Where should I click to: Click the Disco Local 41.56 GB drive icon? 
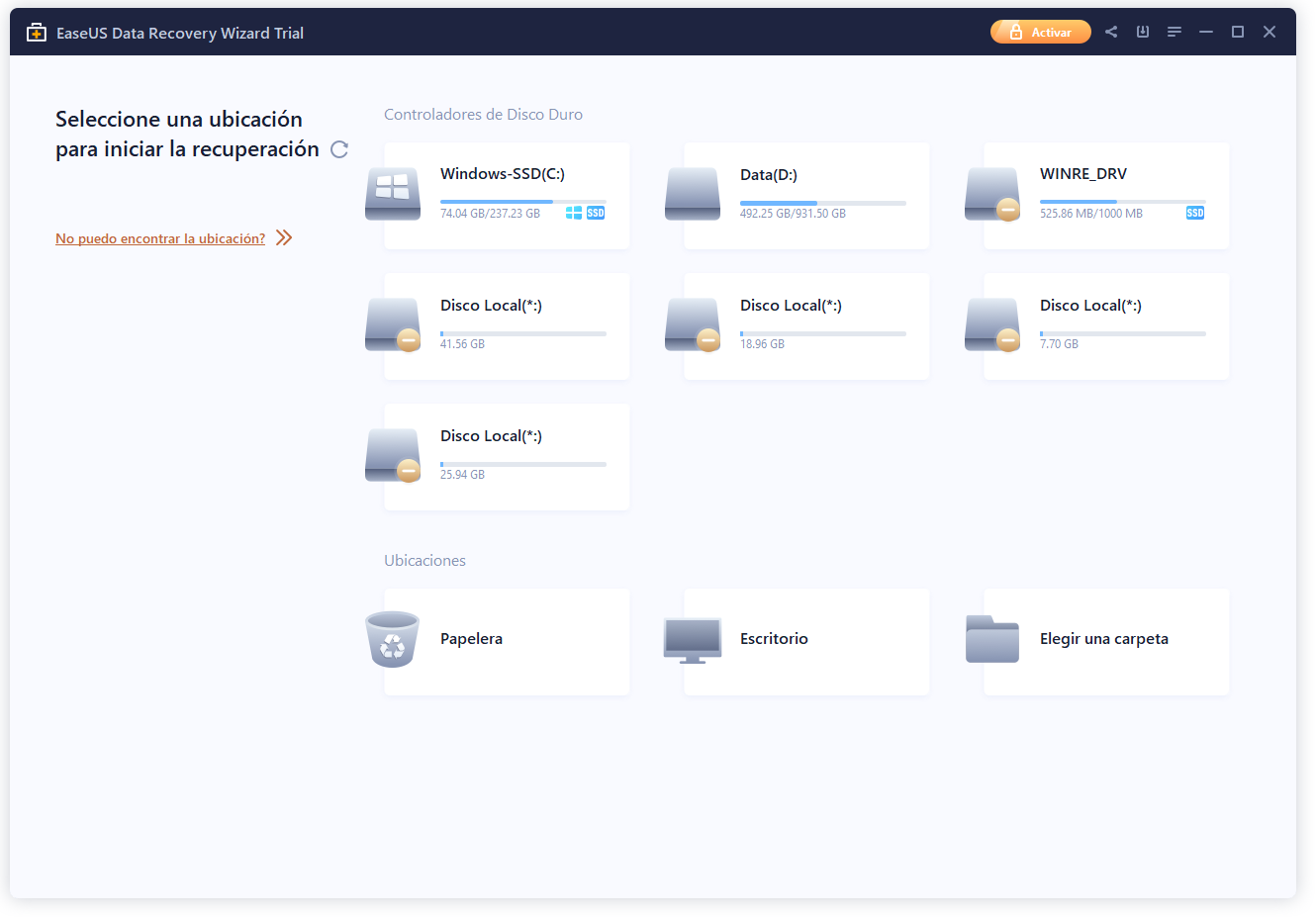pos(393,324)
